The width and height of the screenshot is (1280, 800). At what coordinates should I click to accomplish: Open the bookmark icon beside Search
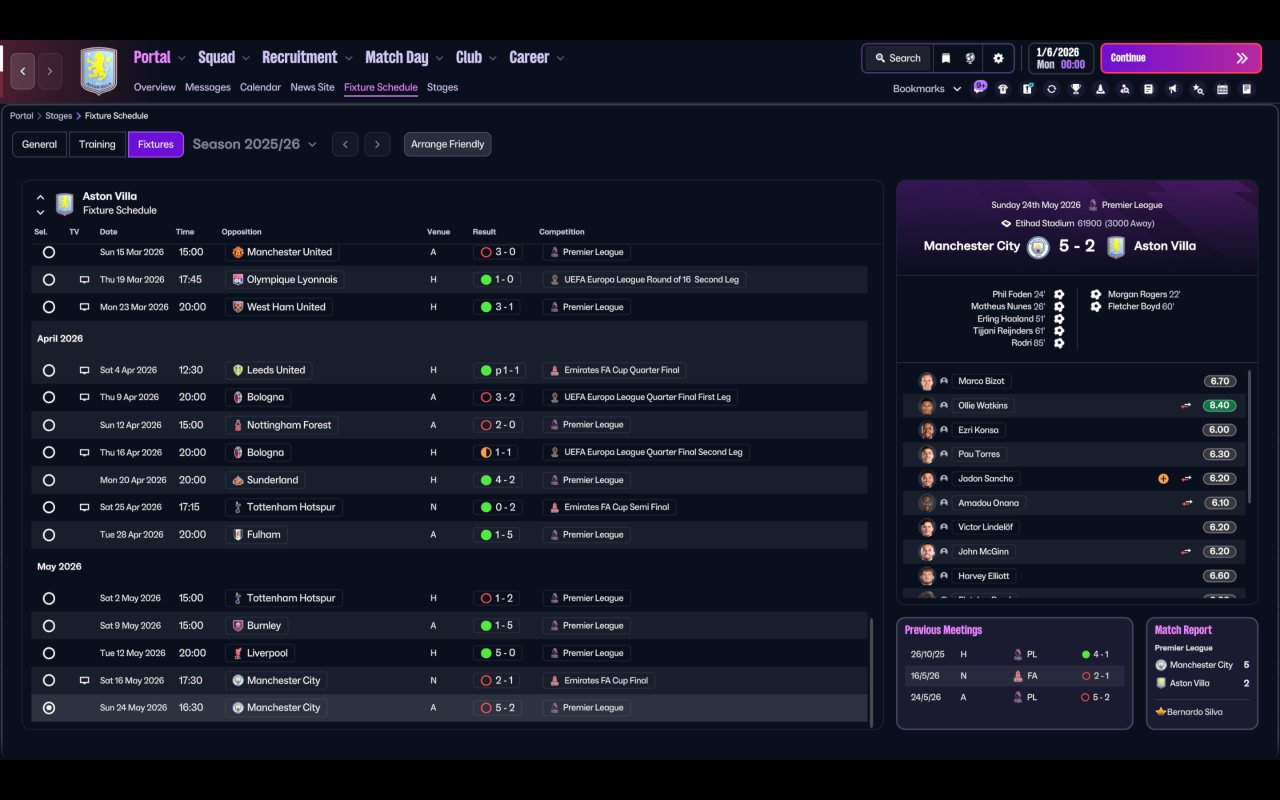946,58
